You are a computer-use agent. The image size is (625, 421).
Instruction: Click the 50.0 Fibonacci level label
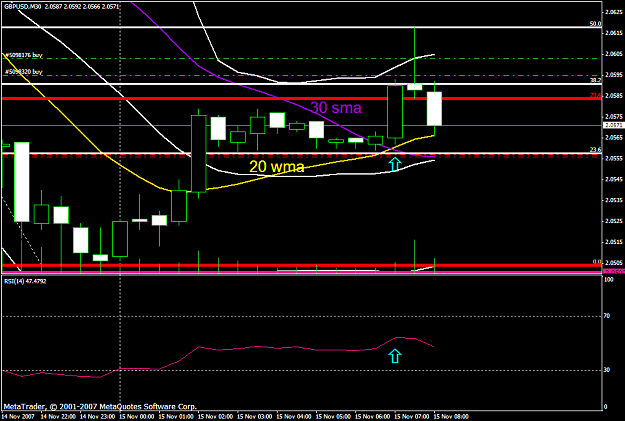[x=595, y=24]
